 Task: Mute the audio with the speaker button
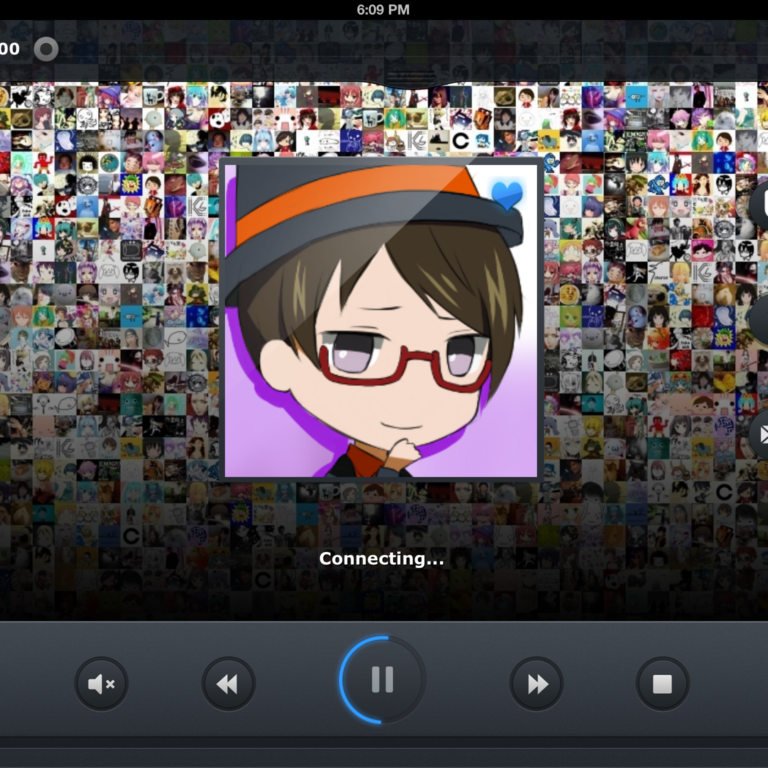coord(101,684)
